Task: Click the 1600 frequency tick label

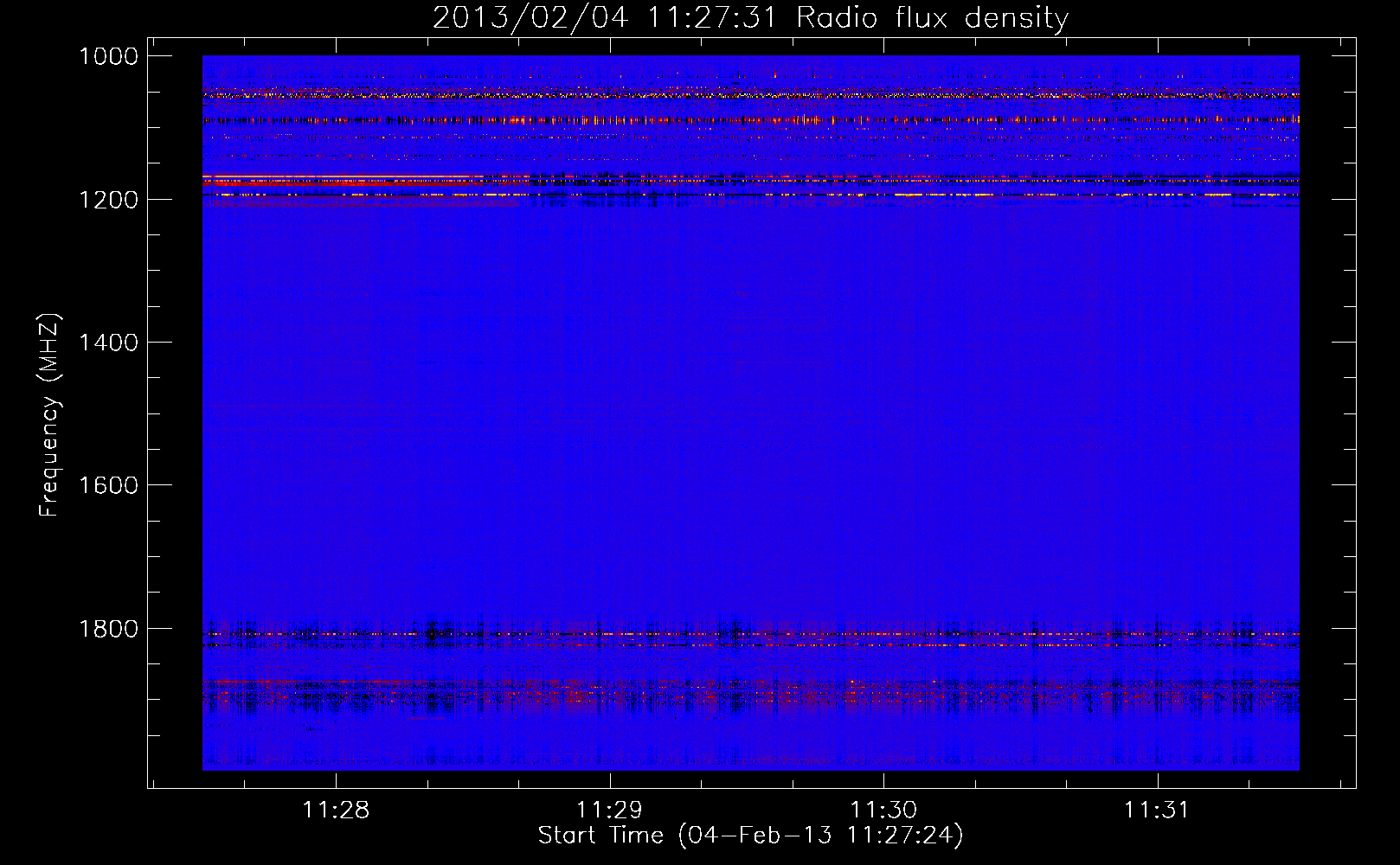Action: (108, 485)
